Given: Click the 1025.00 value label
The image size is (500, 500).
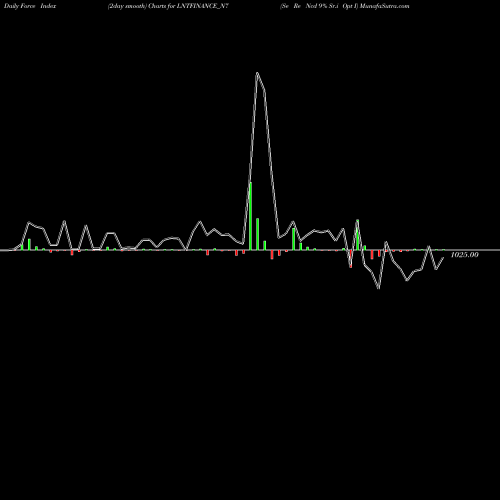Looking at the screenshot, I should [x=464, y=255].
